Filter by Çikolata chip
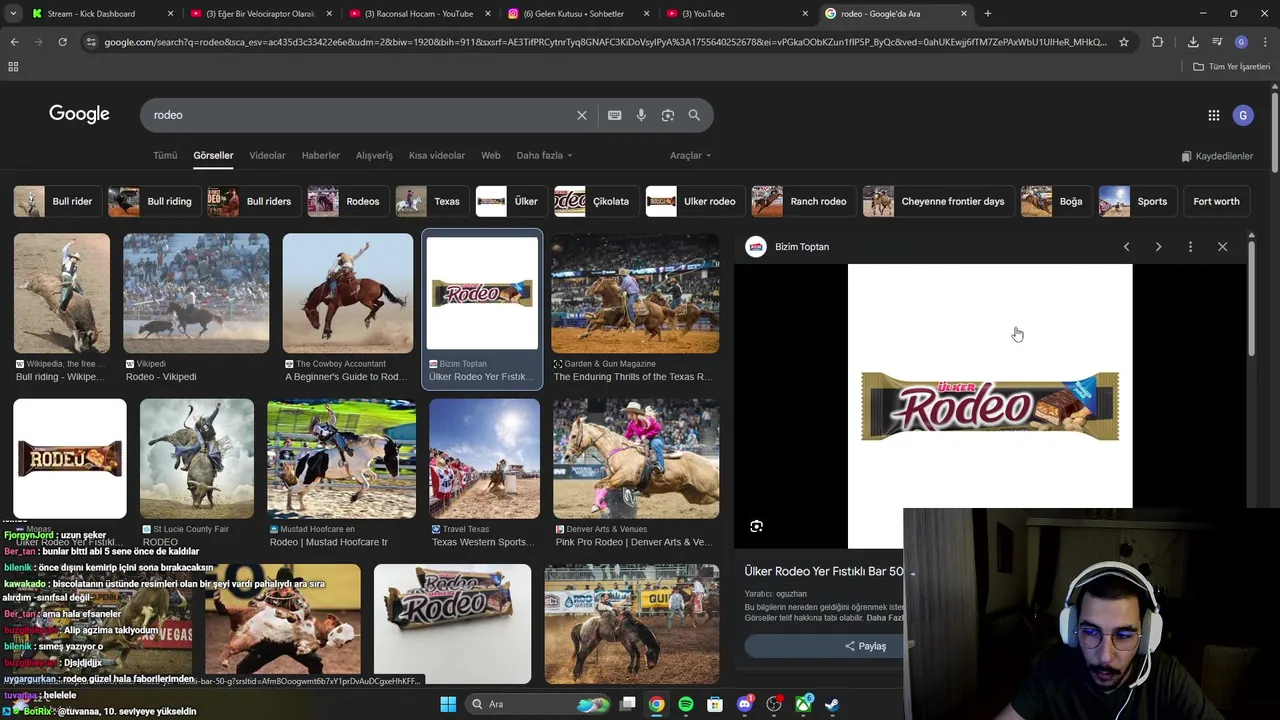This screenshot has width=1280, height=720. tap(595, 201)
